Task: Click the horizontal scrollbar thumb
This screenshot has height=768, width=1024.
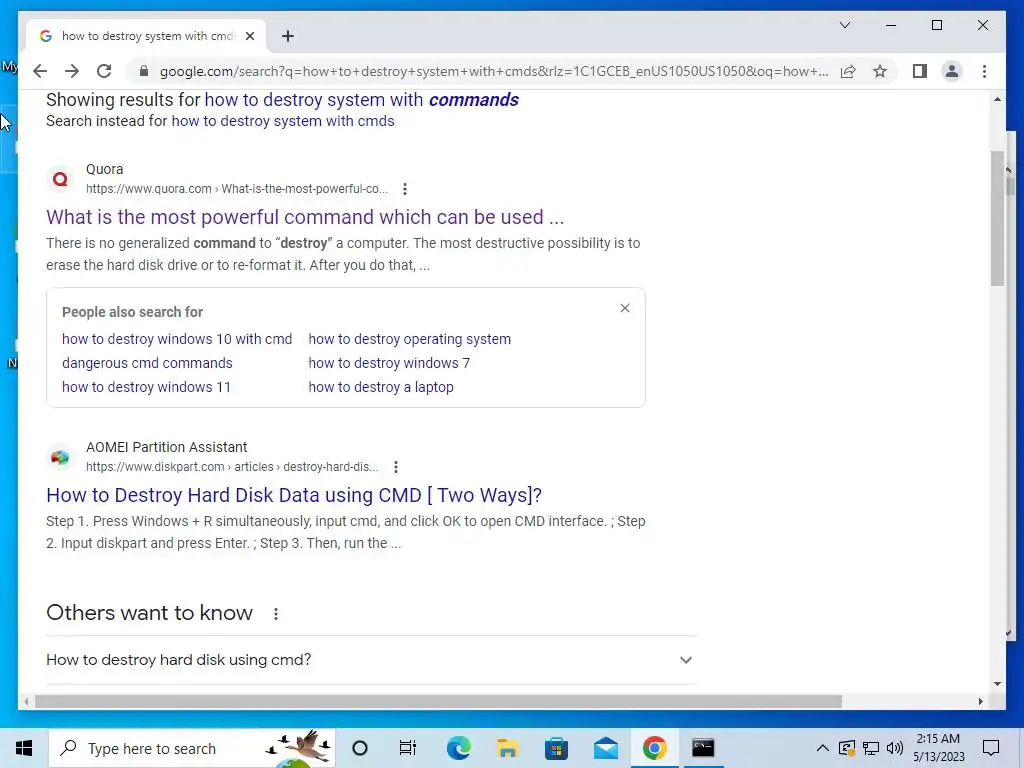Action: click(x=438, y=701)
